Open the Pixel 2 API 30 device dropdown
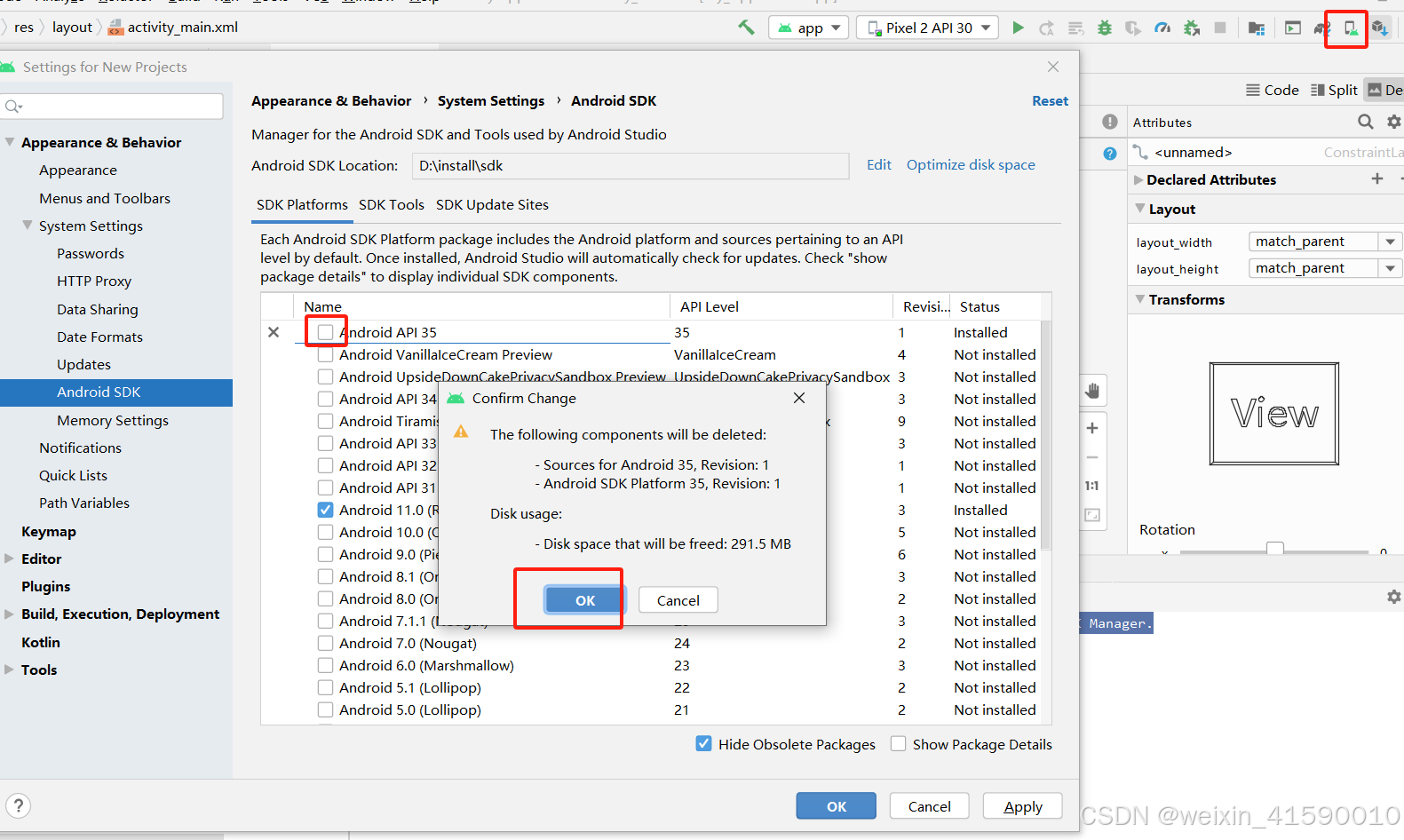This screenshot has height=840, width=1404. pyautogui.click(x=928, y=28)
